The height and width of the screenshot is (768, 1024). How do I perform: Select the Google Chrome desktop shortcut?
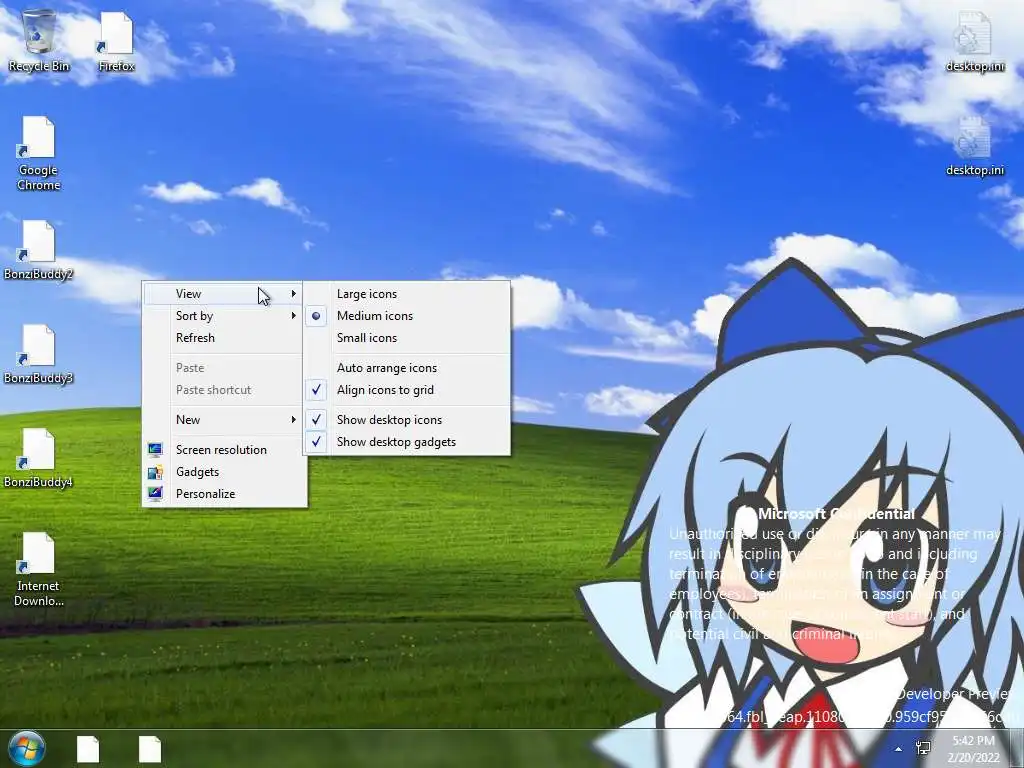(x=39, y=153)
